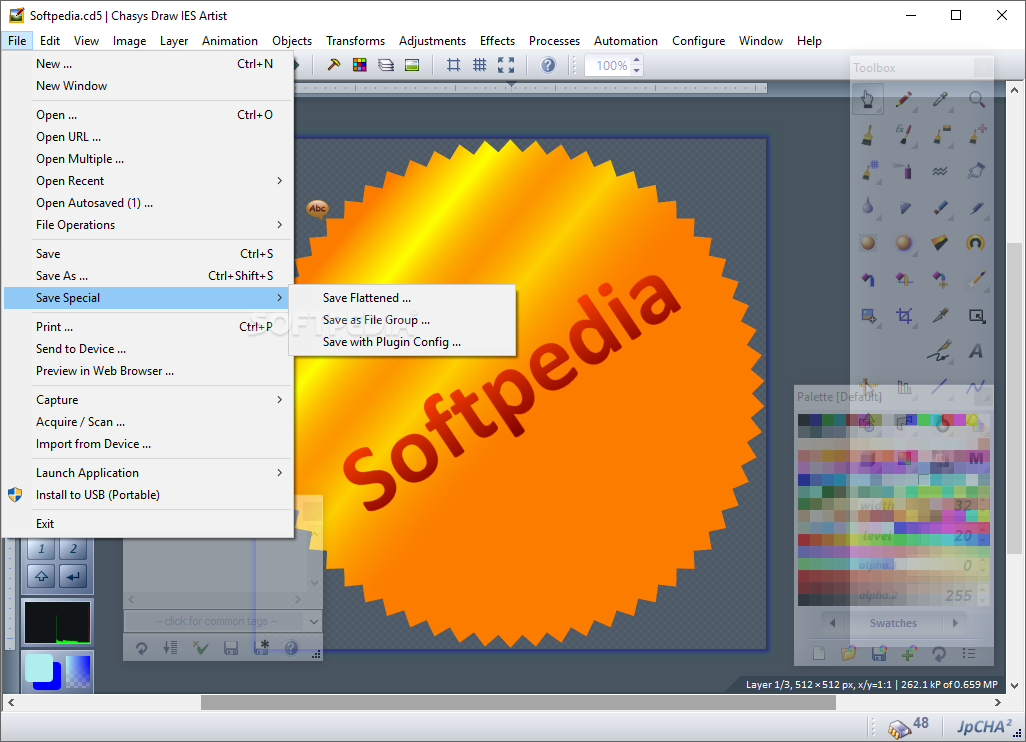The height and width of the screenshot is (742, 1026).
Task: Click the add color plus icon in Palette
Action: click(909, 653)
